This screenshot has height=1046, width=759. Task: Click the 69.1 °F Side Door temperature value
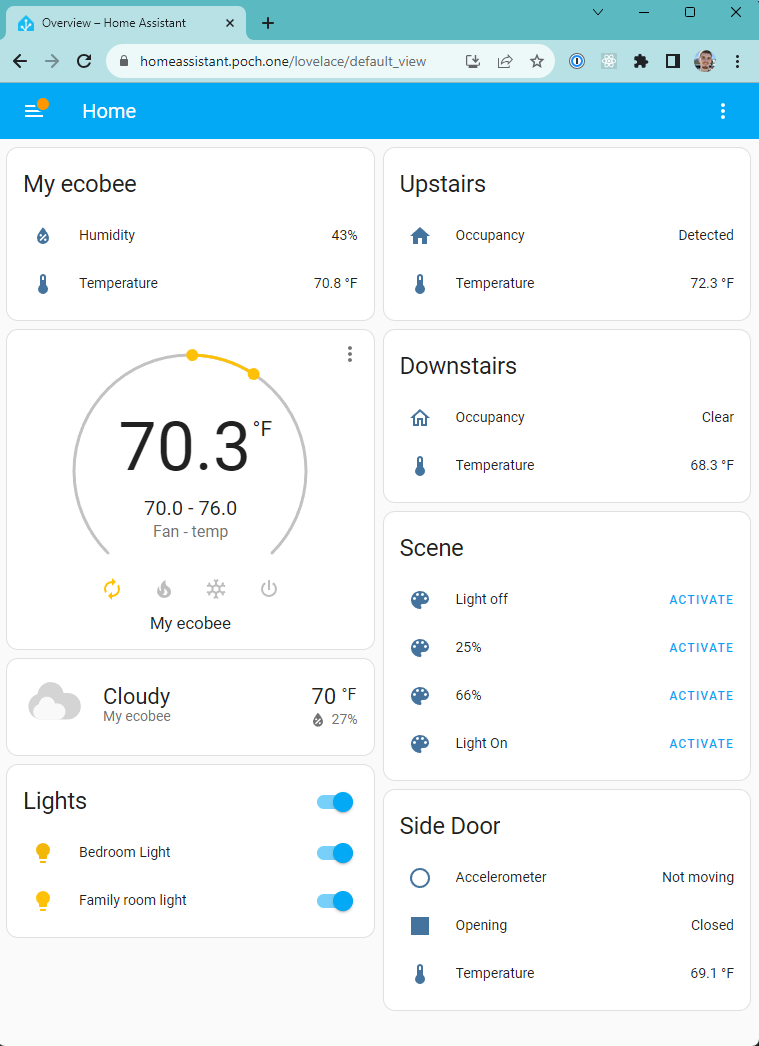[712, 974]
